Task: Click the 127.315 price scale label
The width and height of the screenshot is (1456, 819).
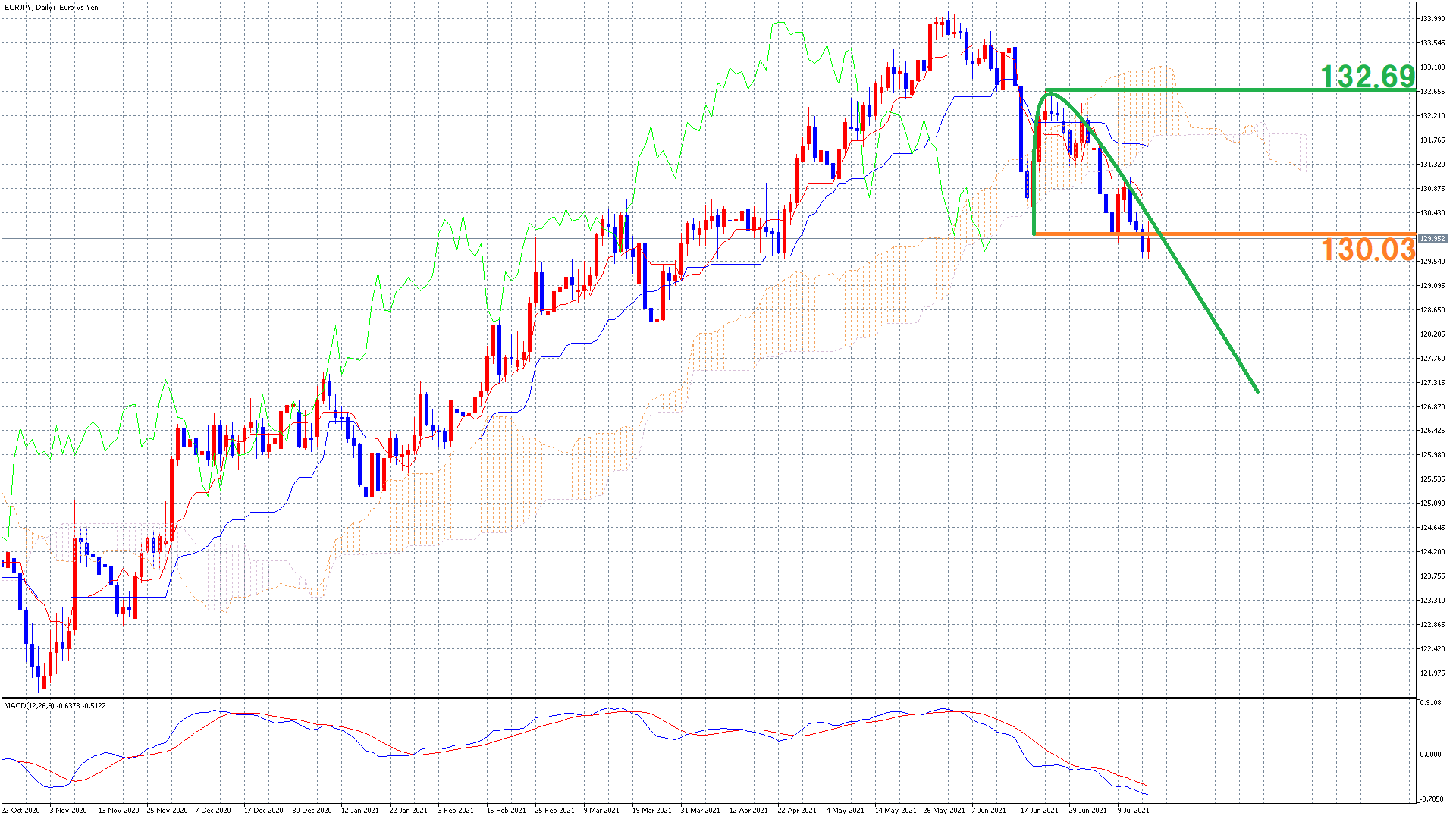Action: click(x=1432, y=383)
